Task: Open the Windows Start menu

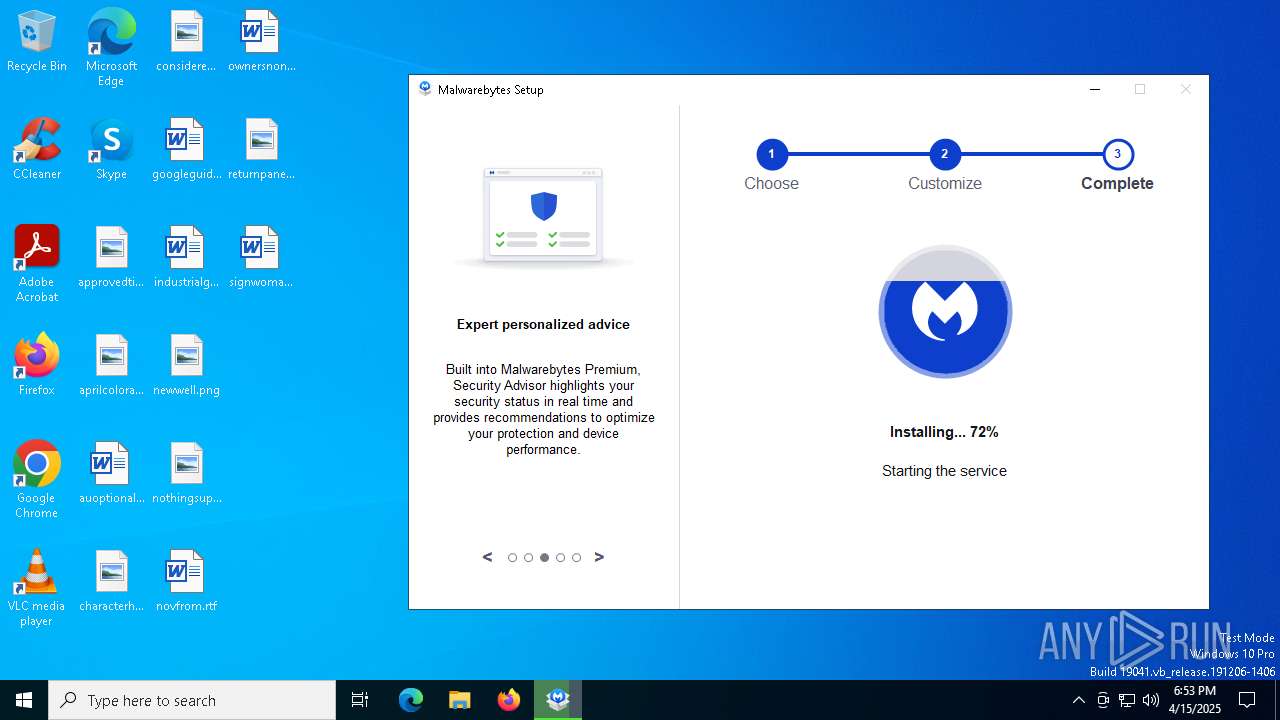Action: (x=24, y=700)
